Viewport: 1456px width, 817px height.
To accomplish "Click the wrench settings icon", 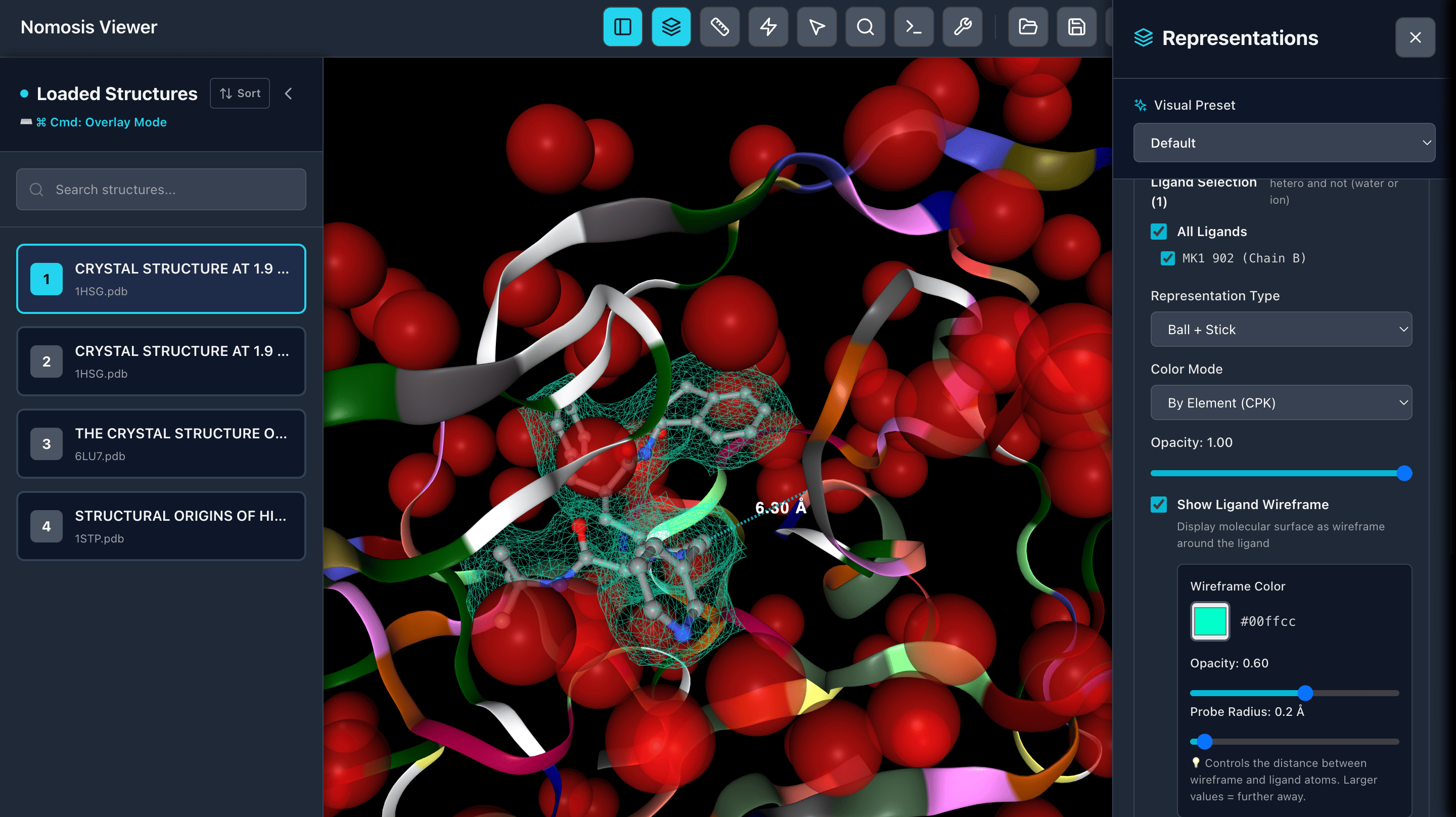I will coord(963,27).
